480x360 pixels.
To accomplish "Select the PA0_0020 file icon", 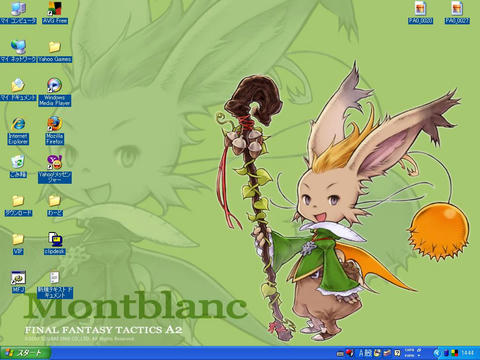I will tap(420, 13).
